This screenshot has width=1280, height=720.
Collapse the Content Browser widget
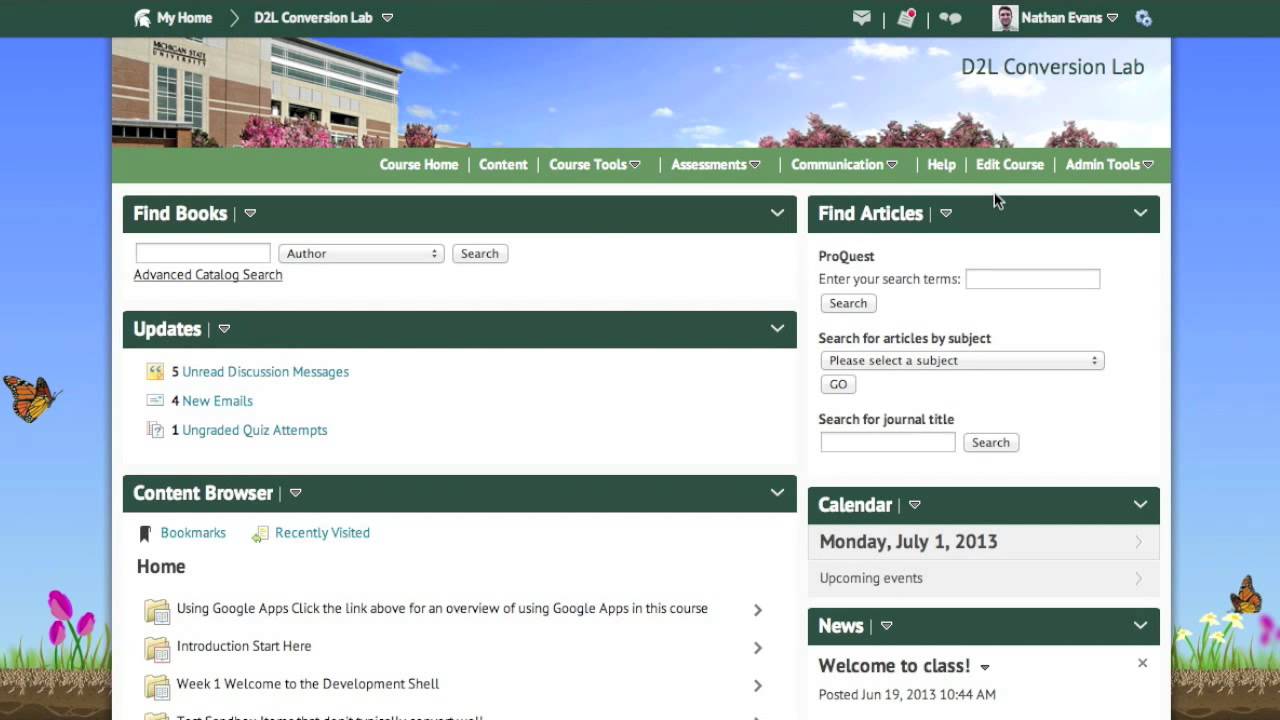point(777,493)
